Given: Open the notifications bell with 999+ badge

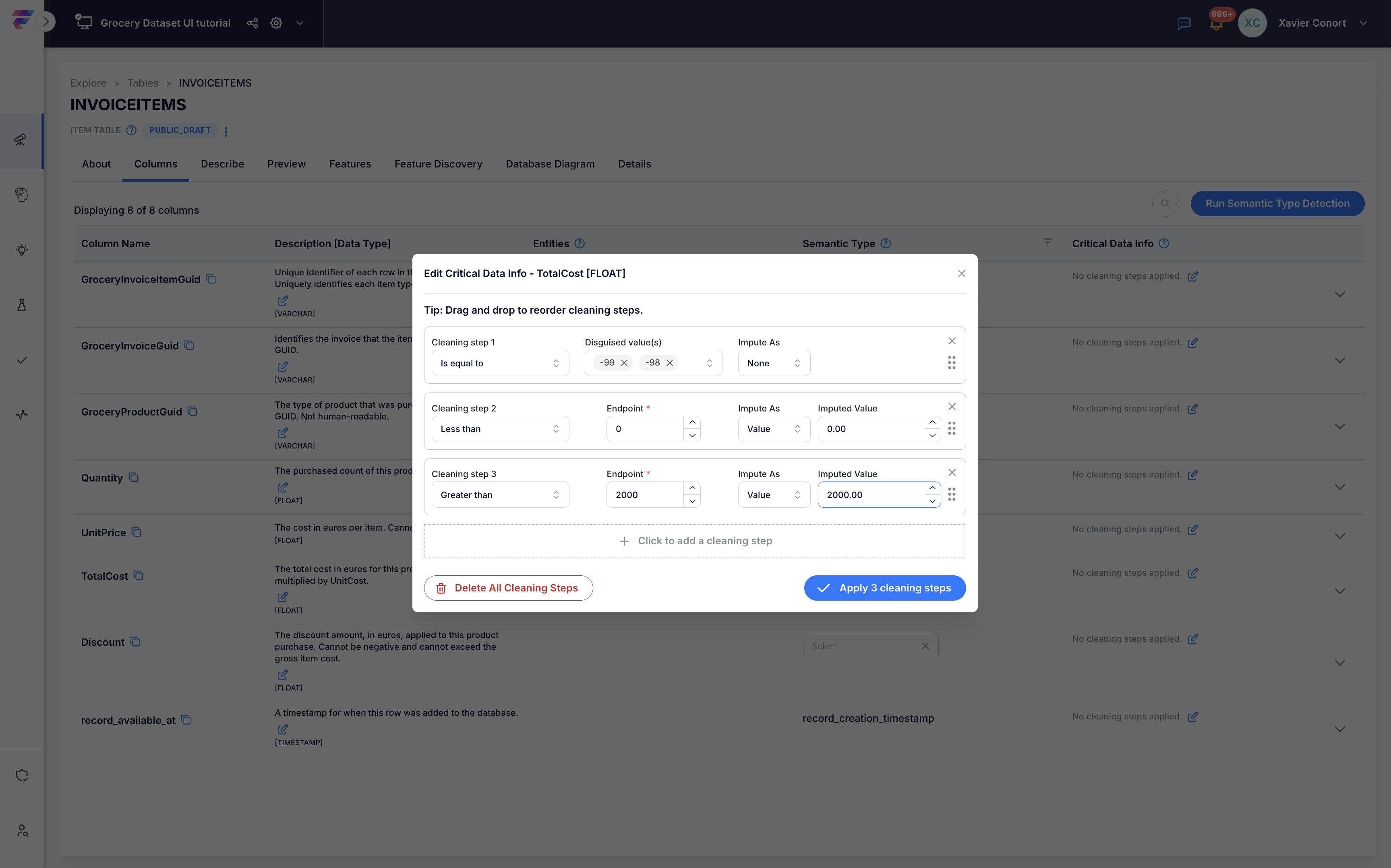Looking at the screenshot, I should 1216,23.
